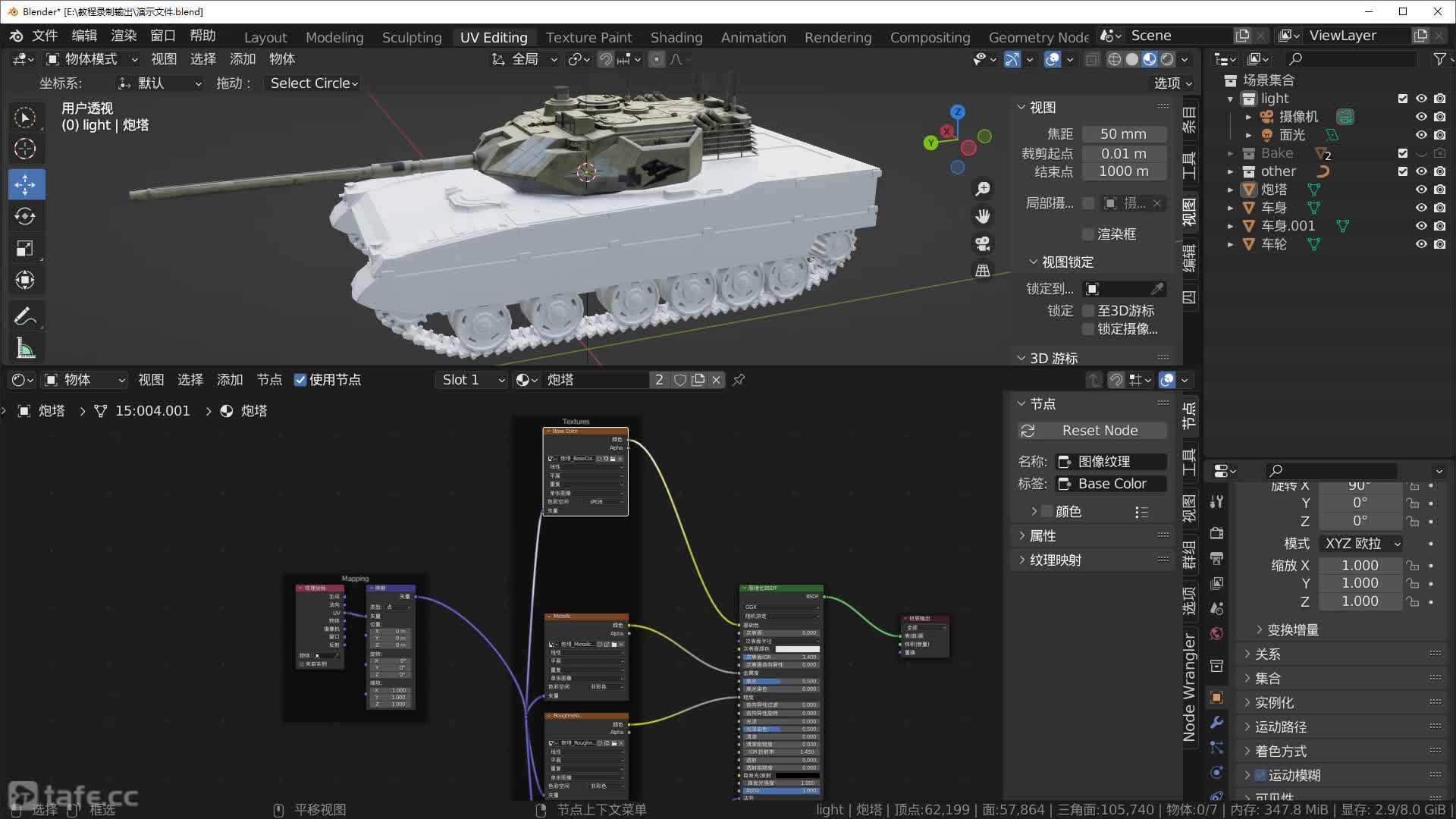Viewport: 1456px width, 819px height.
Task: Activate the viewport zoom magnifier icon
Action: coord(982,187)
